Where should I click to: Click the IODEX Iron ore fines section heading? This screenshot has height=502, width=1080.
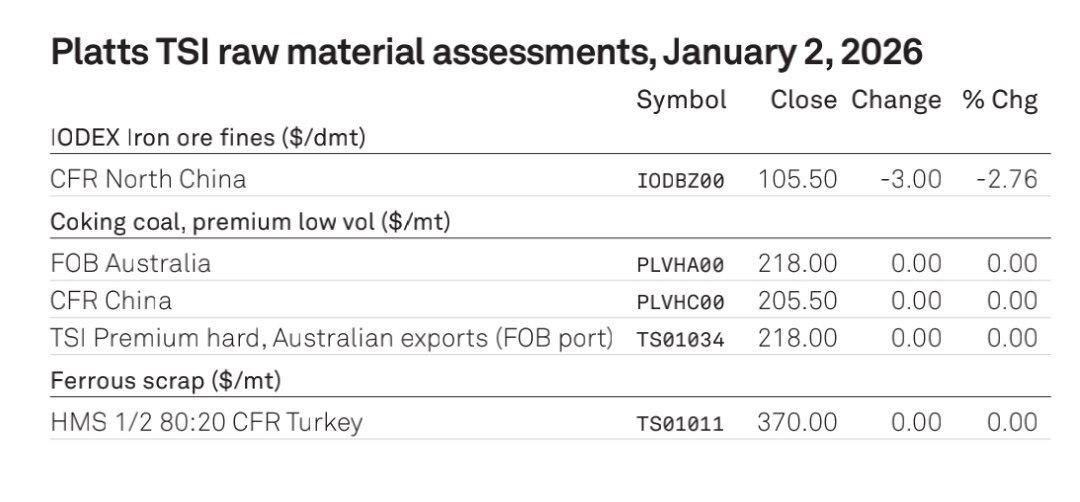click(207, 137)
